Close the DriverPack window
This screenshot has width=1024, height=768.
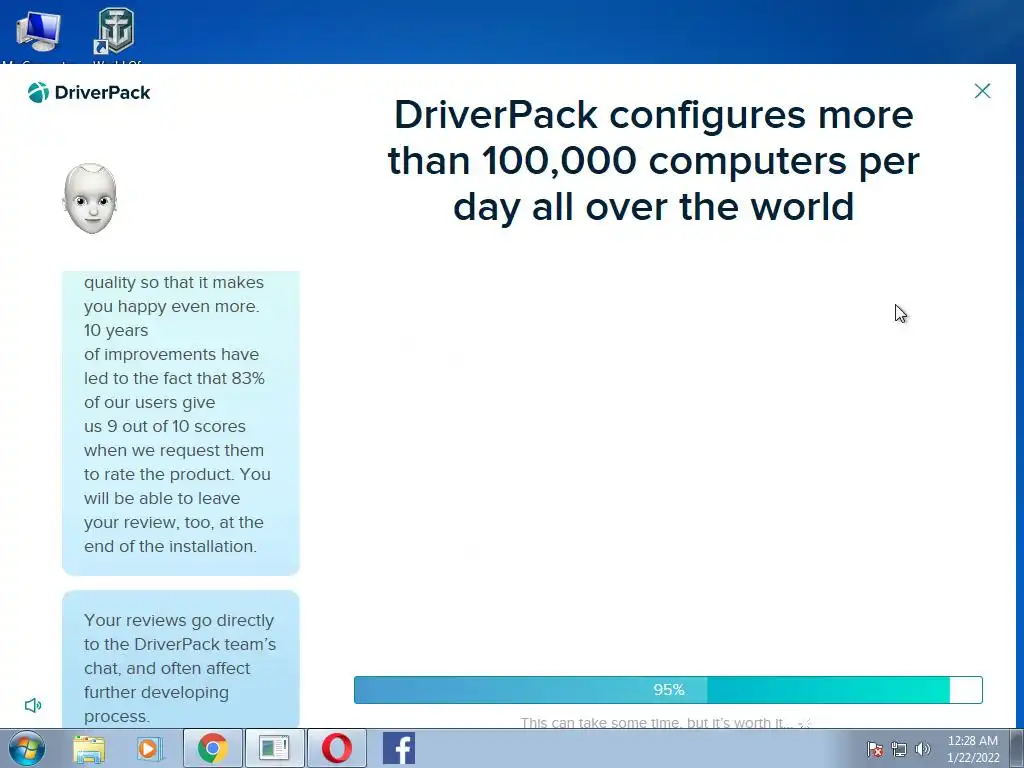[x=982, y=91]
